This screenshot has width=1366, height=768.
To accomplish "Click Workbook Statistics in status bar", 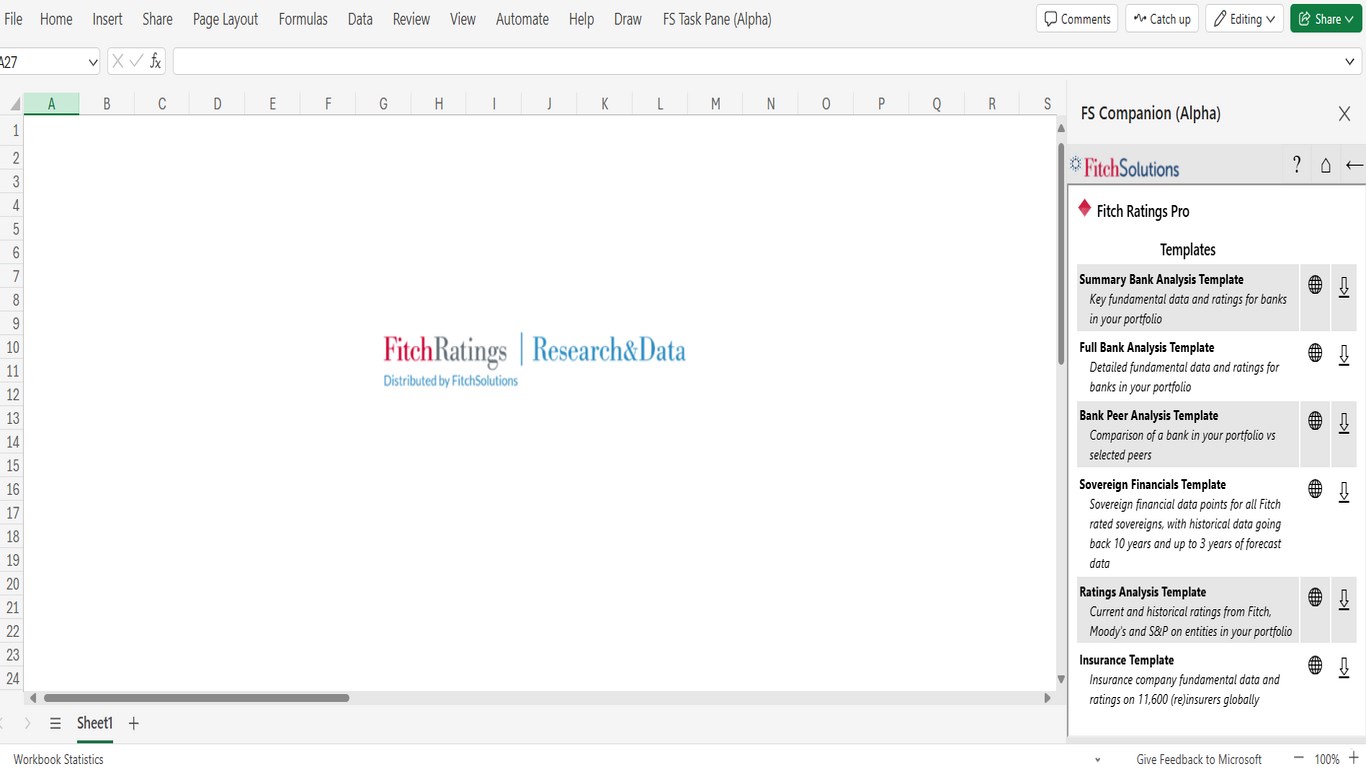I will coord(58,759).
